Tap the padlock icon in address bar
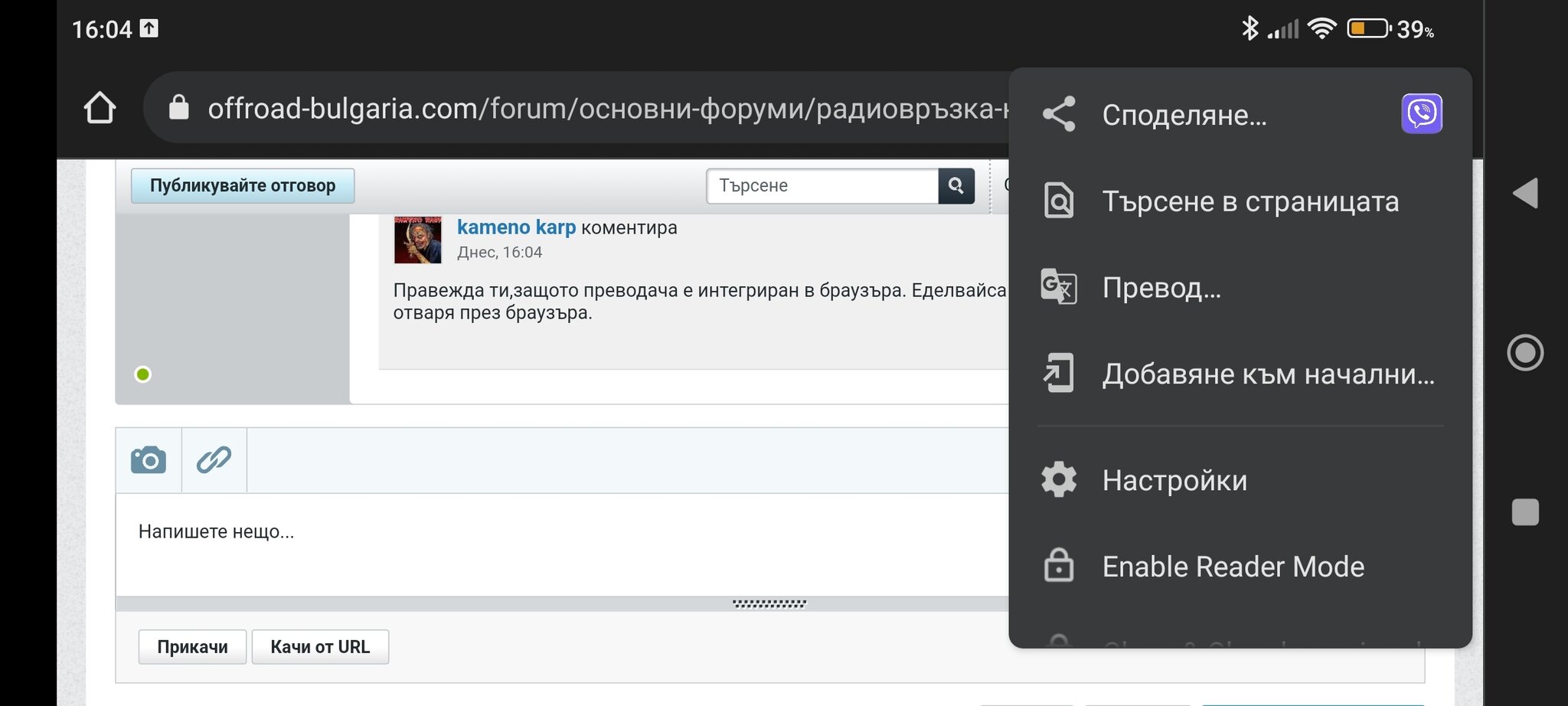This screenshot has width=1568, height=706. point(178,108)
